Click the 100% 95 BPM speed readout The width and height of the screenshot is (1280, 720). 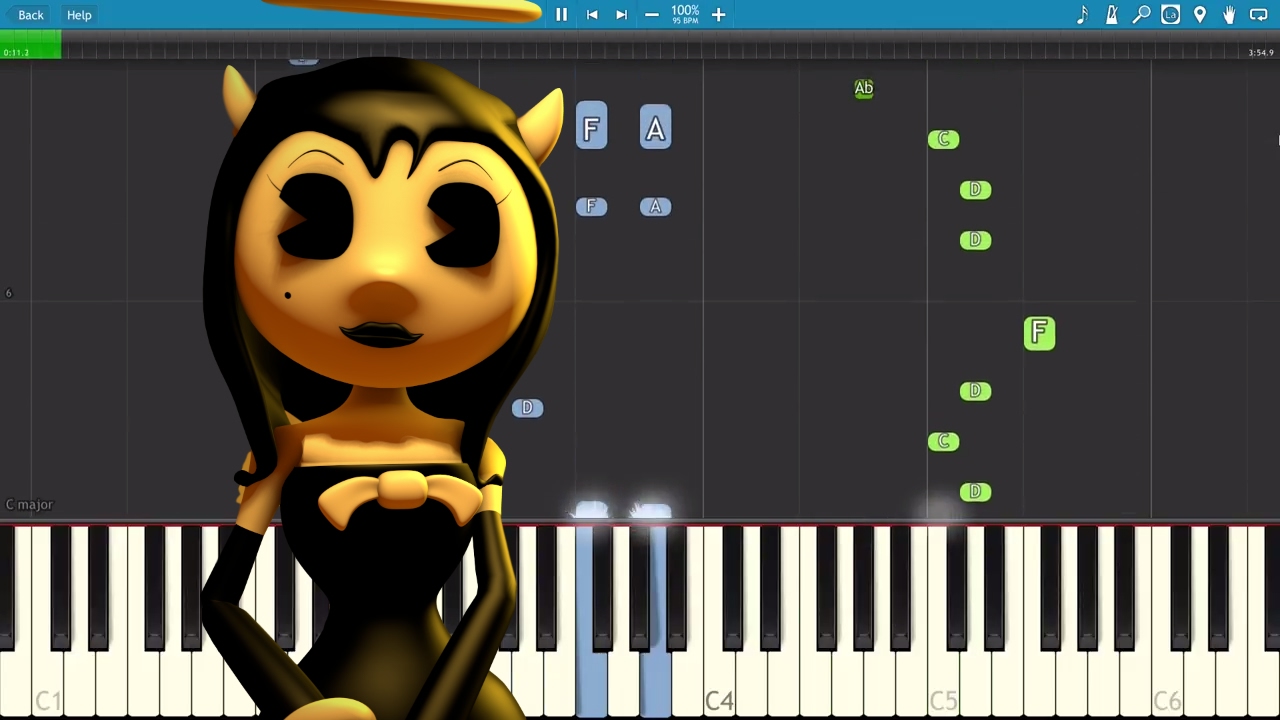pos(685,14)
